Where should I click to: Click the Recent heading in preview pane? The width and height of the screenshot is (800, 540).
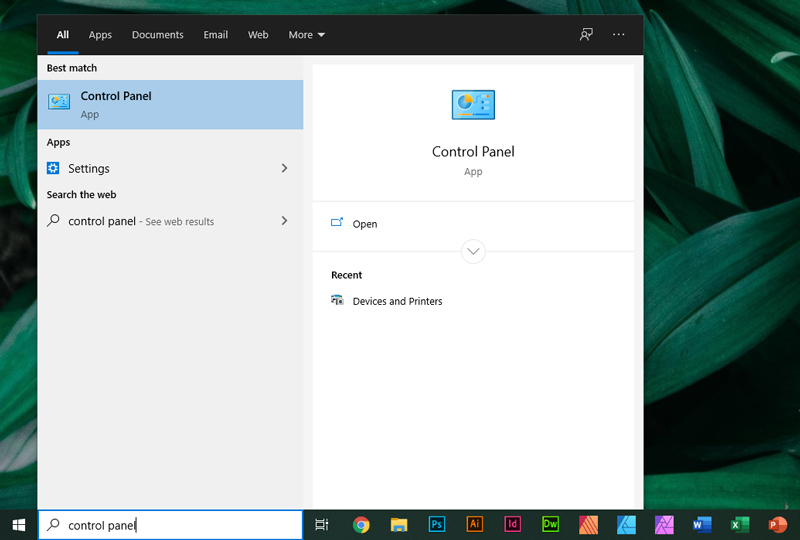(346, 275)
